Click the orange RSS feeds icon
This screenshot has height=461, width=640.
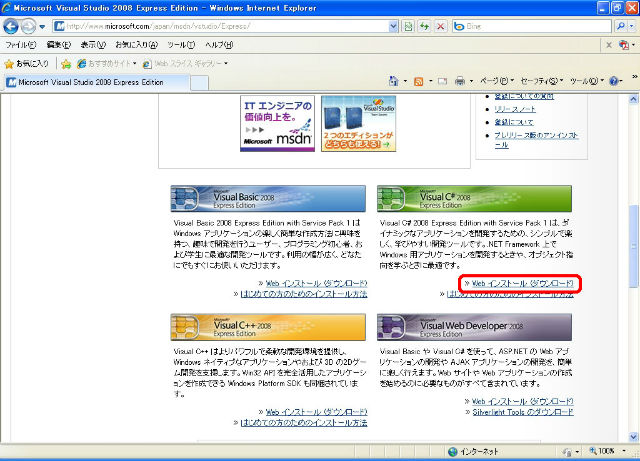pyautogui.click(x=418, y=82)
